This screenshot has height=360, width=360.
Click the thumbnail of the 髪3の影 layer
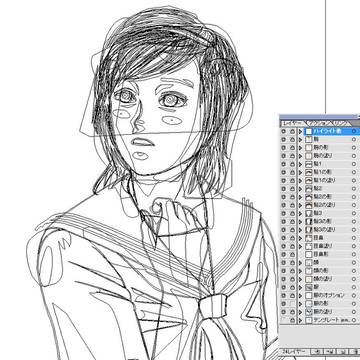point(309,221)
